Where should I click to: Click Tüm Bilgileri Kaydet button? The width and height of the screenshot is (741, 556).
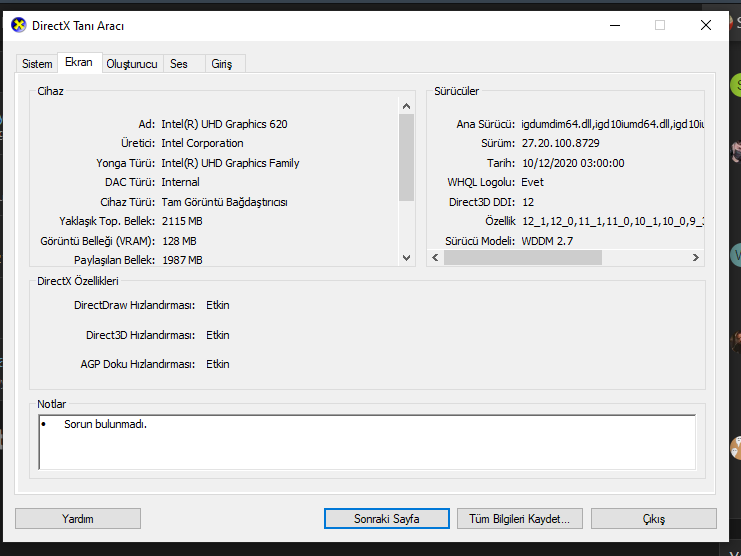519,519
